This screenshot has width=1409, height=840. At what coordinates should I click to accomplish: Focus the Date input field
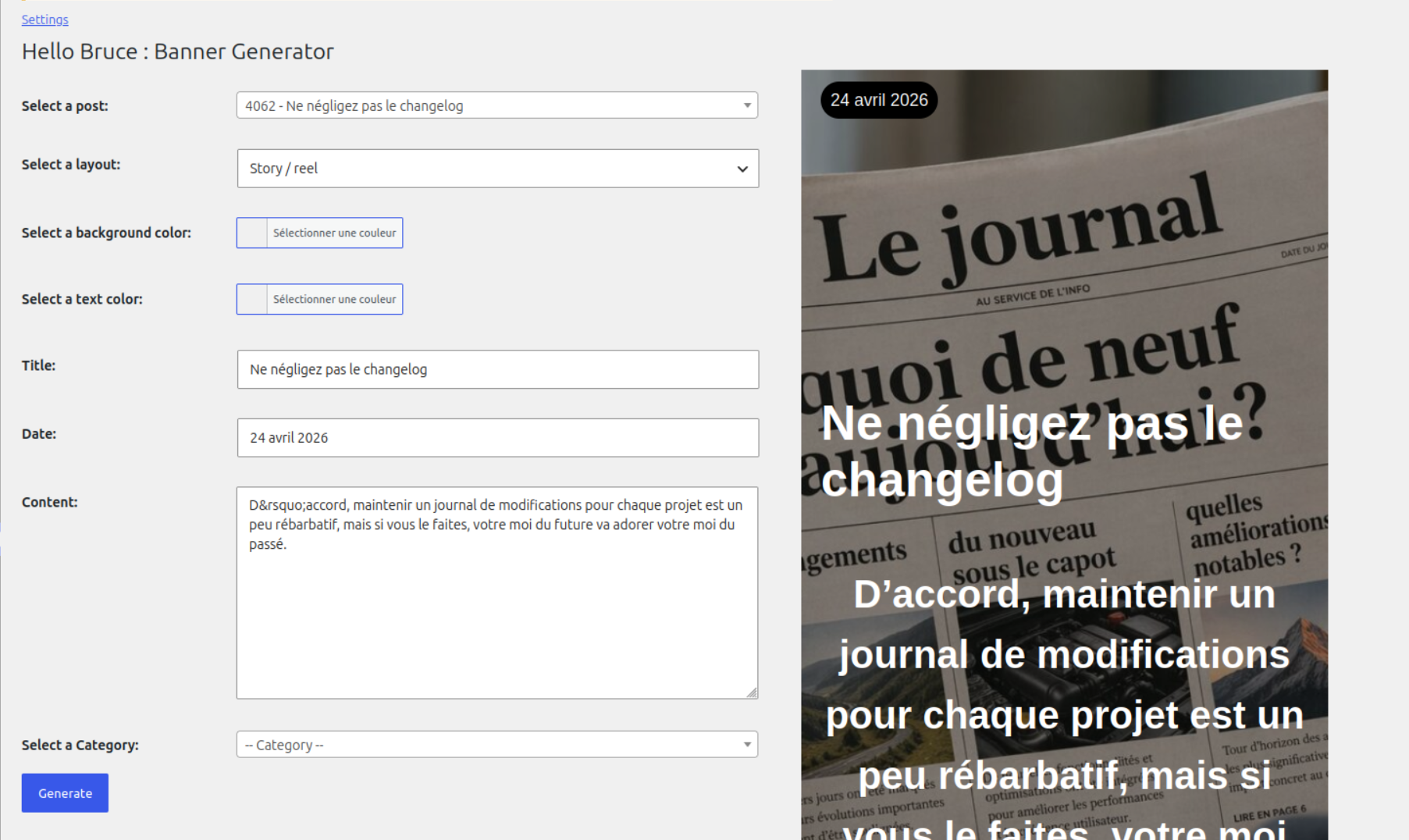tap(498, 438)
